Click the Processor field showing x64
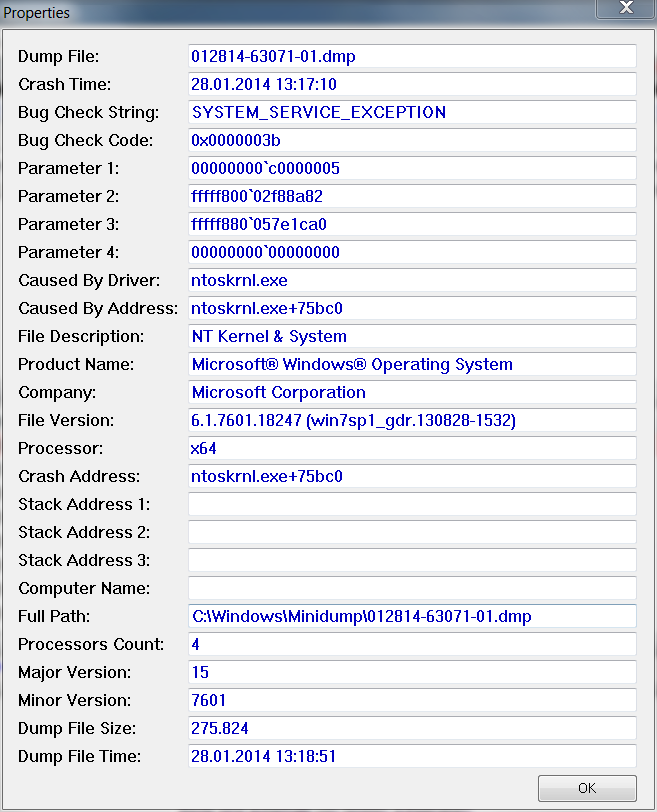This screenshot has height=812, width=657. click(412, 447)
